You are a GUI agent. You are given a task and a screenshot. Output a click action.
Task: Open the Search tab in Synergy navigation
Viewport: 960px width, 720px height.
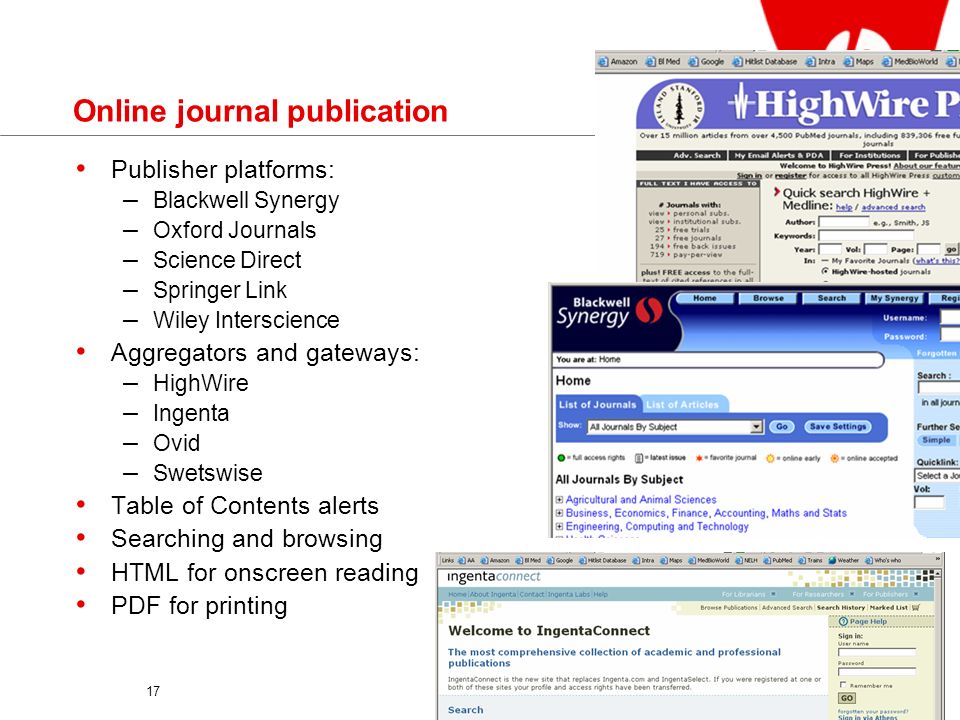[x=831, y=298]
